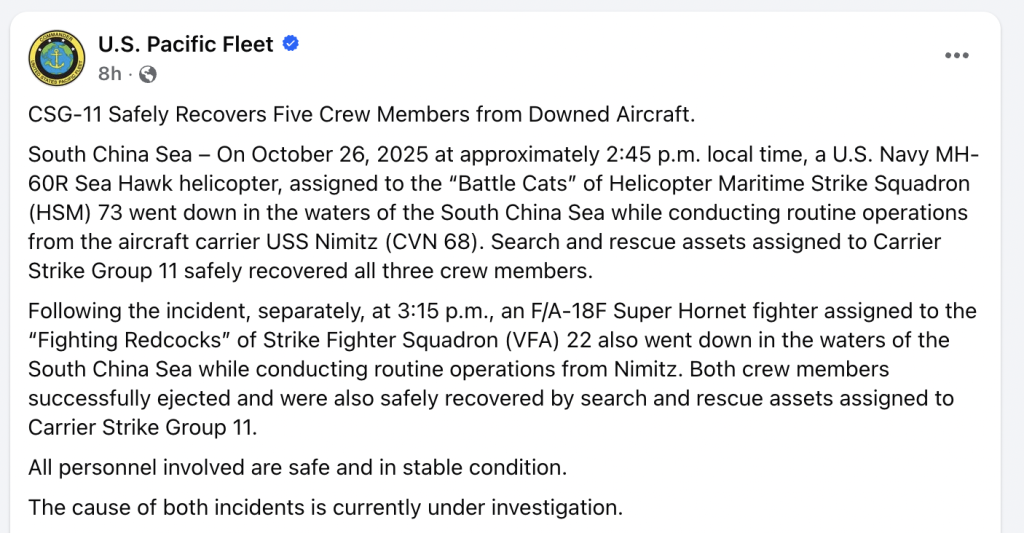Click the sentence "The cause of both incidents"
1024x533 pixels.
[x=170, y=507]
